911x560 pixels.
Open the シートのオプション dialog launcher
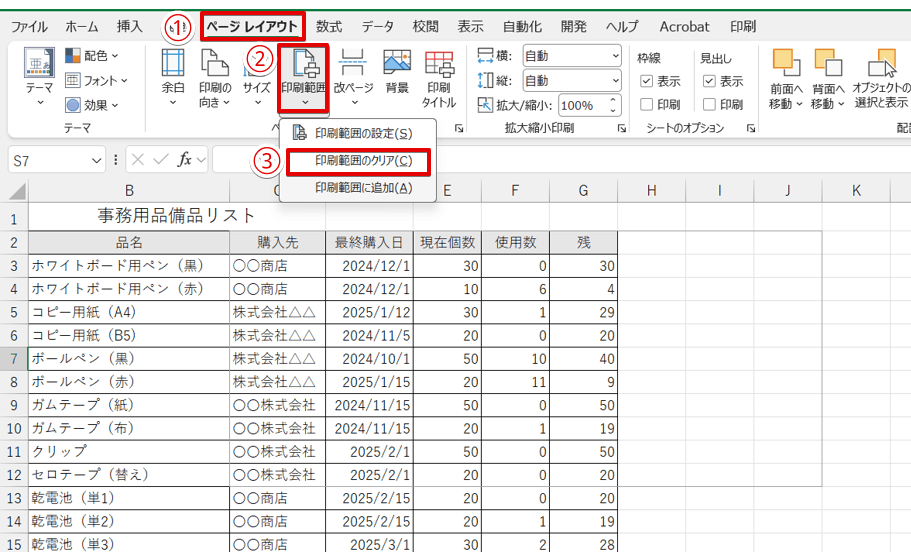(751, 128)
